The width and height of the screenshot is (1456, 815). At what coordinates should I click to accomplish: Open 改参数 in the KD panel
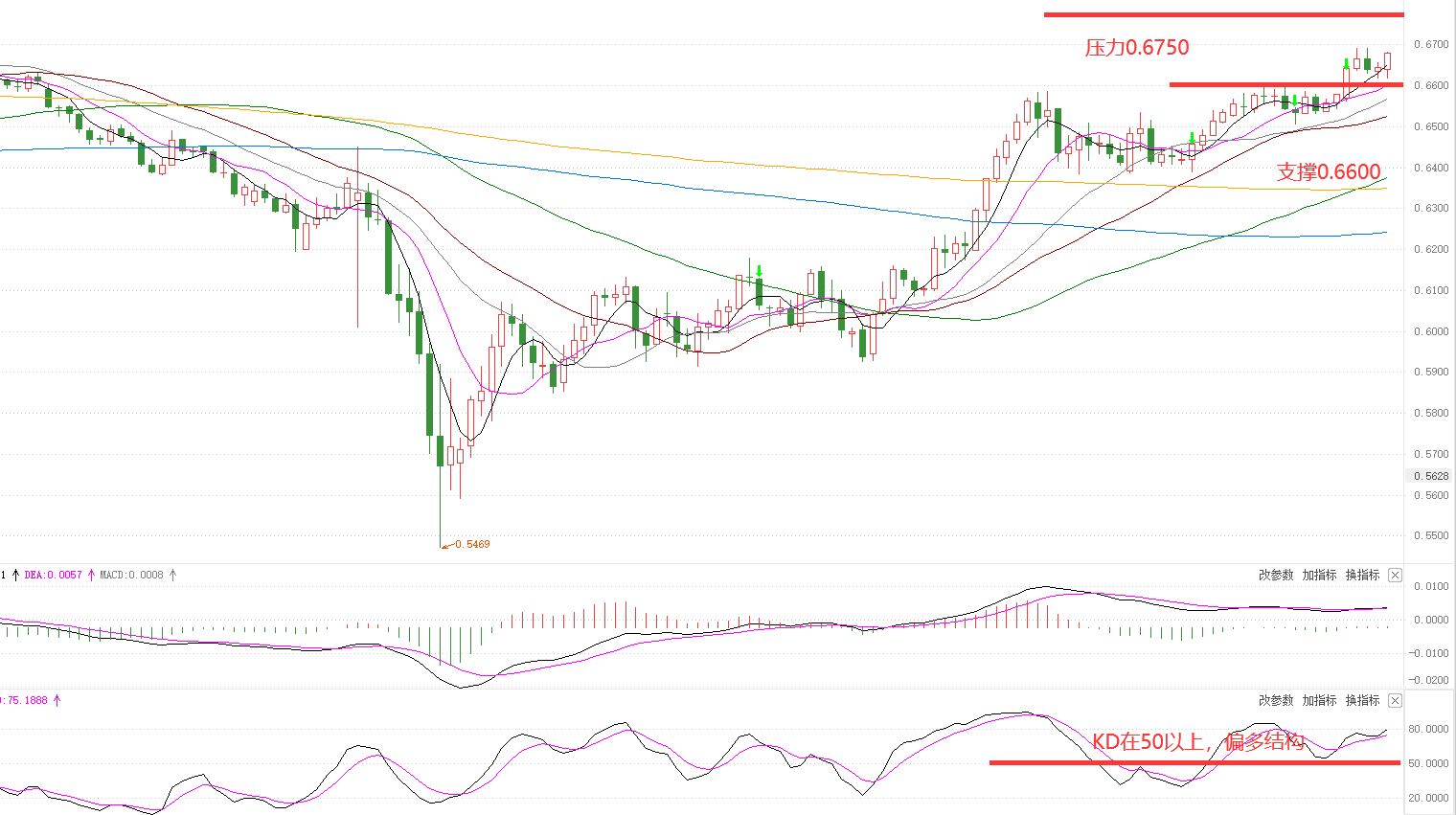pos(1276,700)
